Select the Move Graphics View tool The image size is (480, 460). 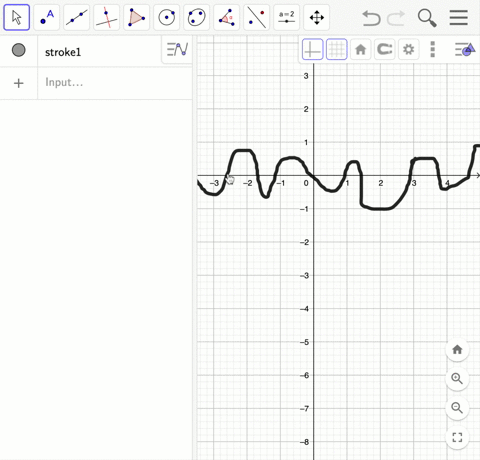[317, 17]
